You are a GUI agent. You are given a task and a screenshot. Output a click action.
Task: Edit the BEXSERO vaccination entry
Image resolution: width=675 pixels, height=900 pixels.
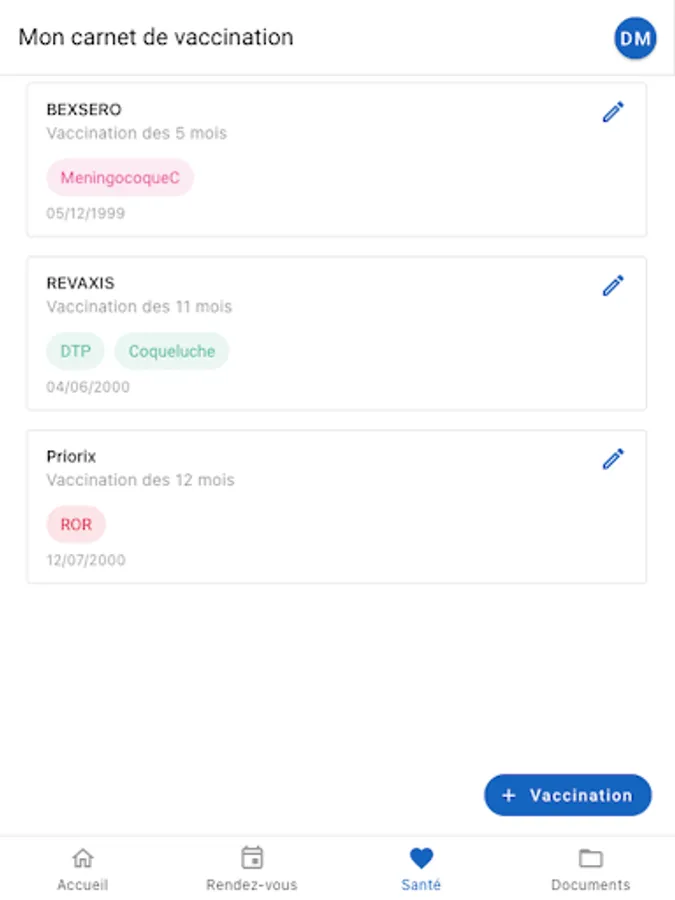pyautogui.click(x=613, y=112)
